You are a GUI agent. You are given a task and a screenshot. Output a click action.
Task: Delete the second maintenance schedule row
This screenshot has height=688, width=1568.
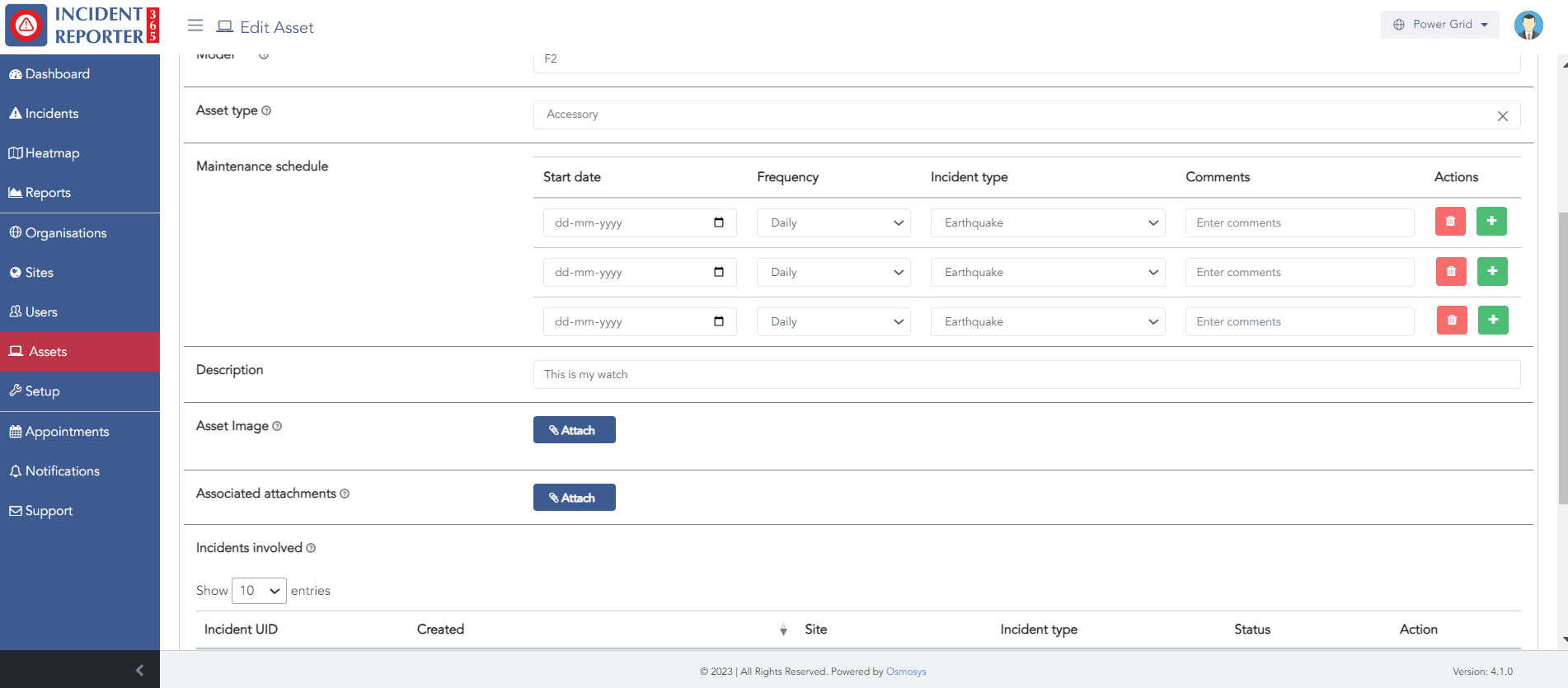point(1450,271)
